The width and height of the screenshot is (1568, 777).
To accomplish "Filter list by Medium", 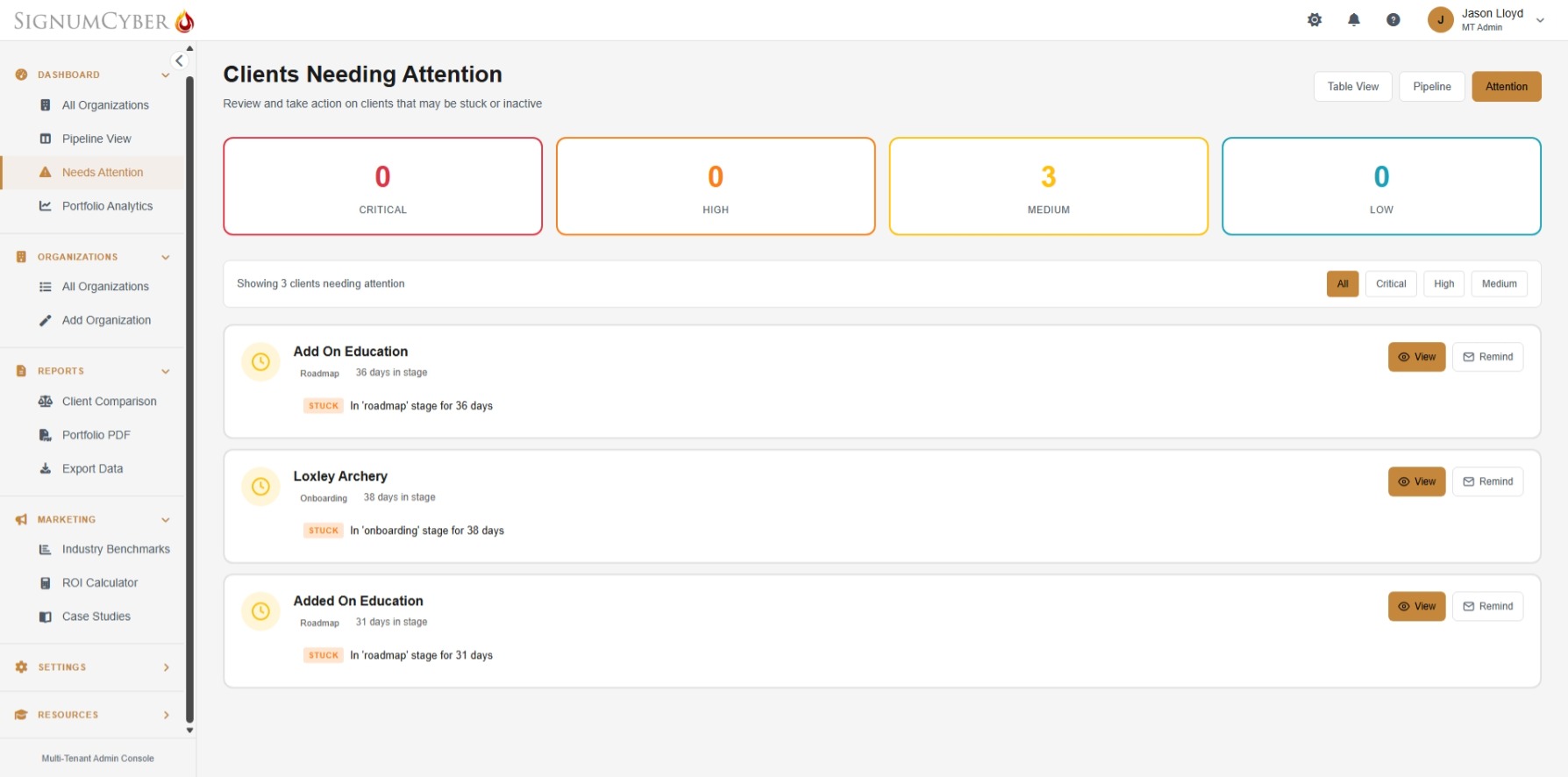I will pos(1499,284).
